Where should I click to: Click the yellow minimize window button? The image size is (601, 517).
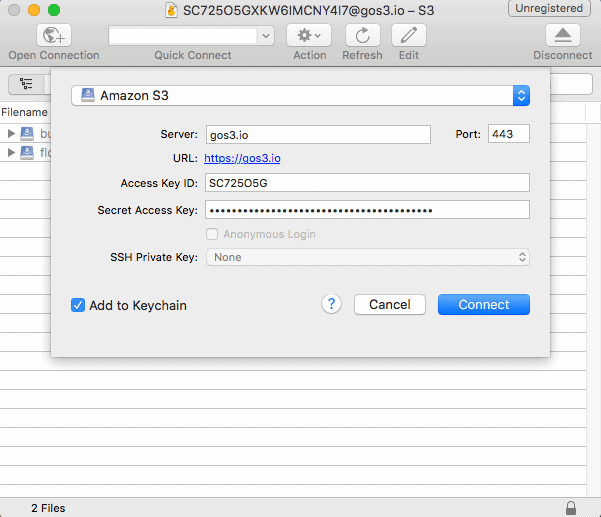click(x=34, y=10)
